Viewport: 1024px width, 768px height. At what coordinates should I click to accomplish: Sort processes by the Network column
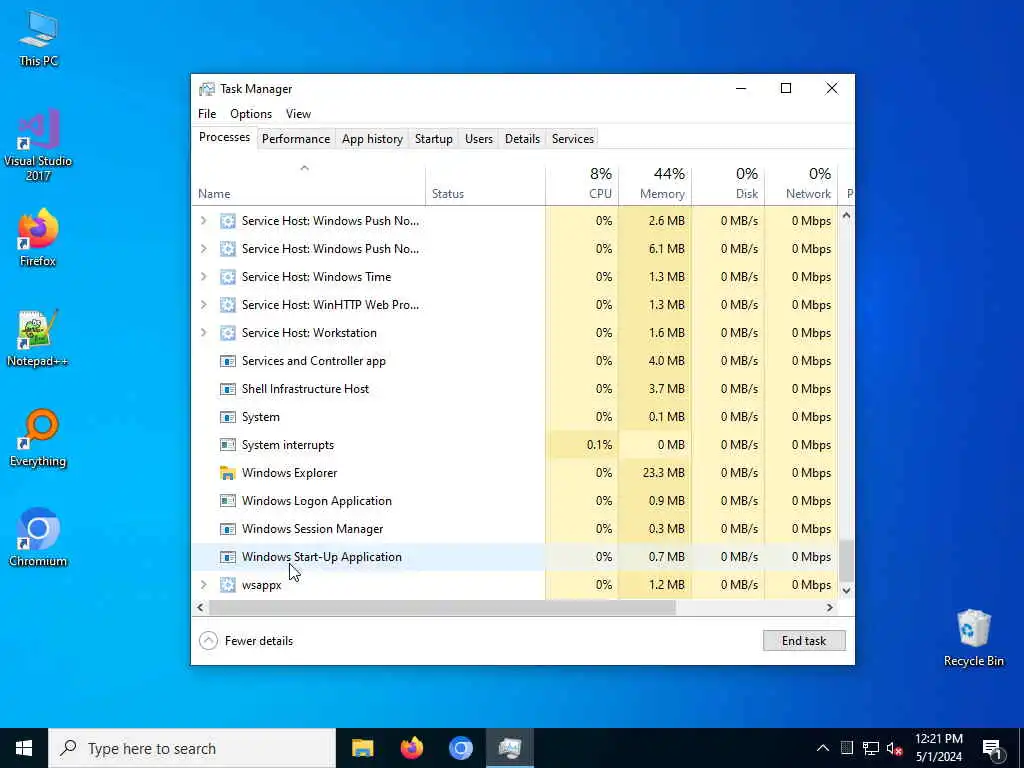pyautogui.click(x=801, y=184)
